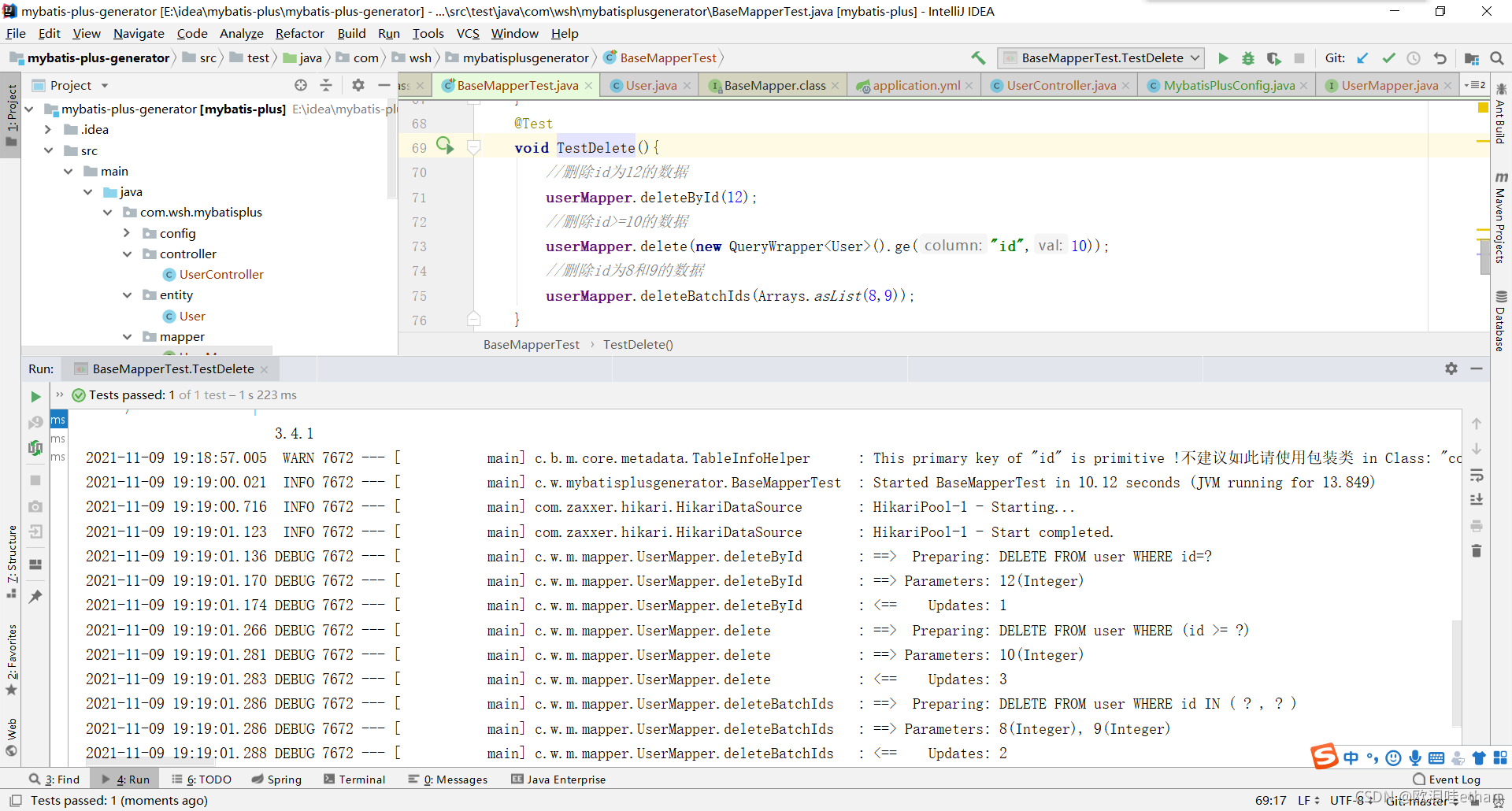The width and height of the screenshot is (1512, 811).
Task: Click the Git revert undo icon
Action: click(x=1440, y=57)
